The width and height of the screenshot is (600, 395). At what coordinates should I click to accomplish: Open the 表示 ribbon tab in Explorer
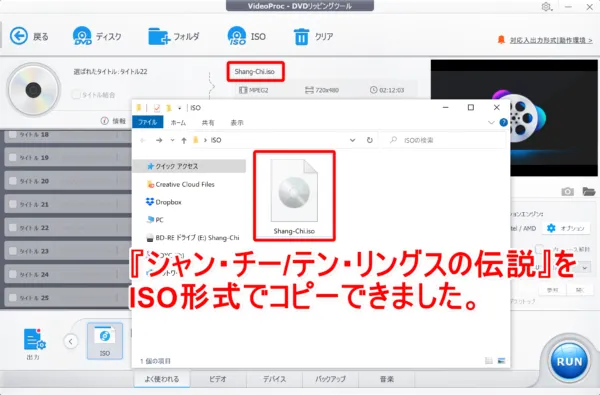click(237, 122)
